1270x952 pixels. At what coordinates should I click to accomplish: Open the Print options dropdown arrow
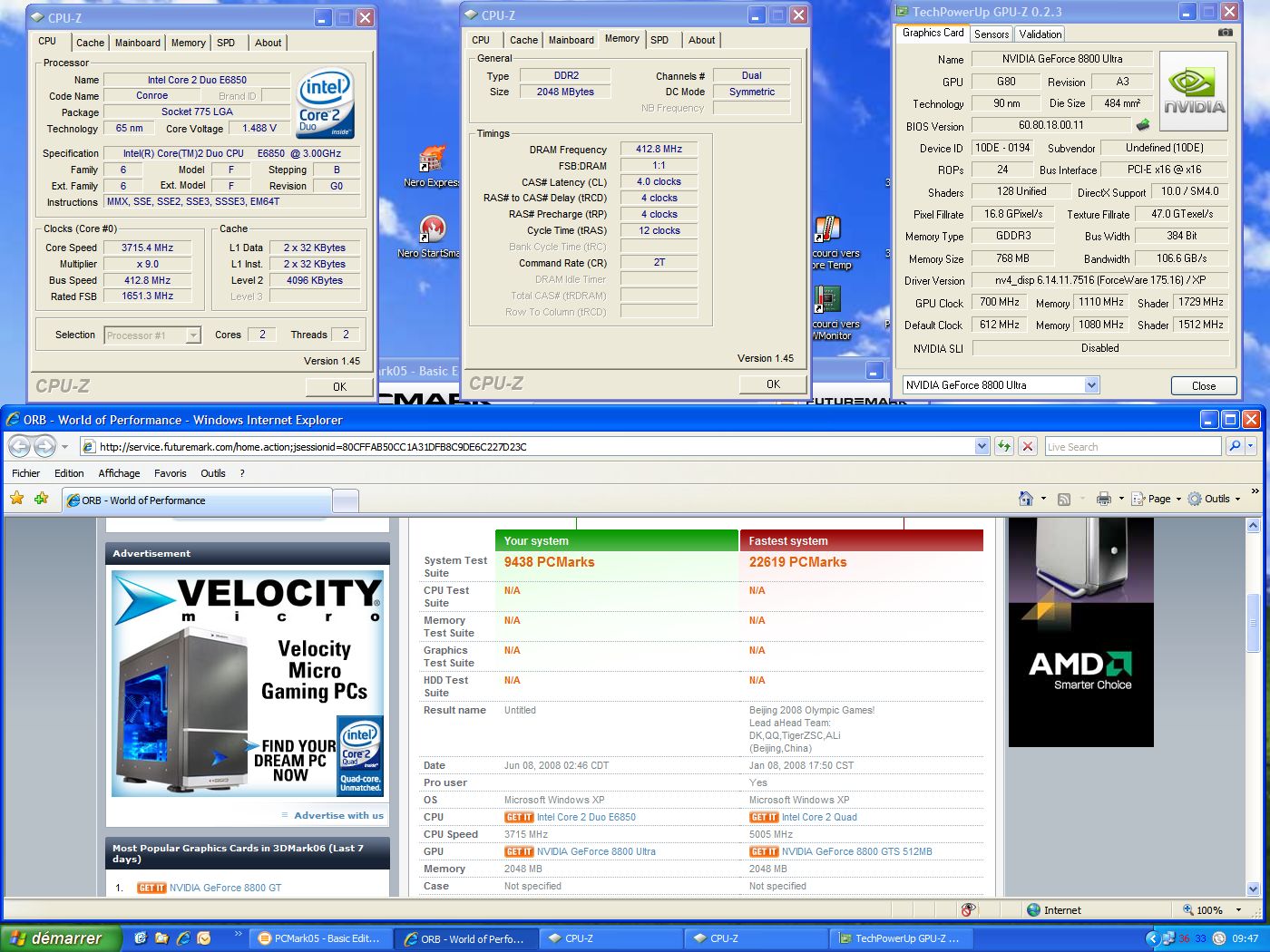click(1121, 499)
